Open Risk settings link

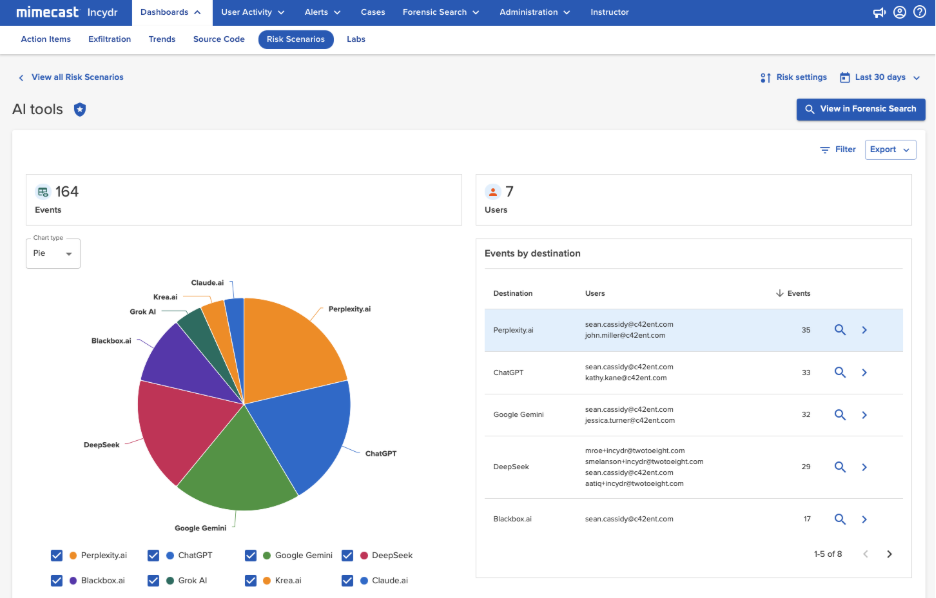[801, 77]
